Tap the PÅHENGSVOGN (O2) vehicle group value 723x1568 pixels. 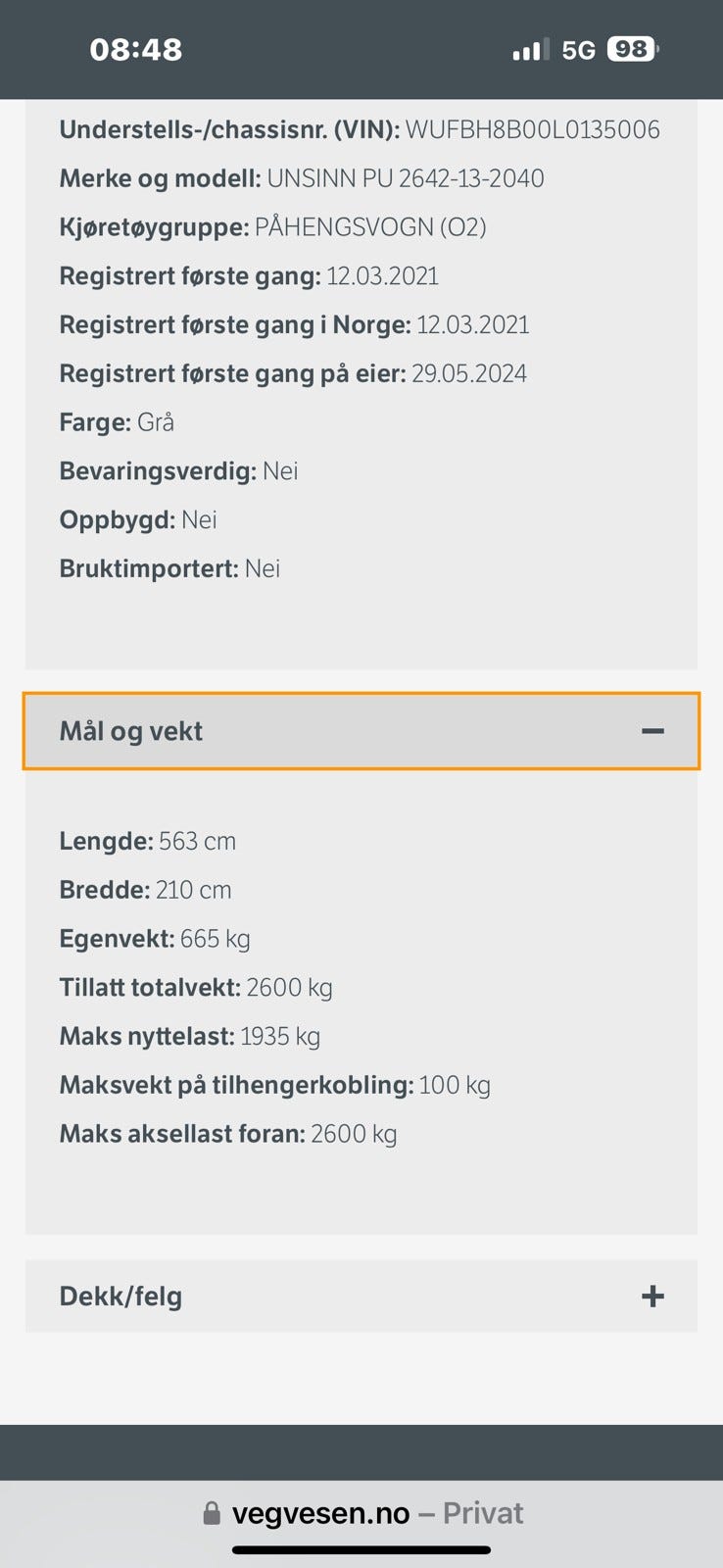coord(370,227)
